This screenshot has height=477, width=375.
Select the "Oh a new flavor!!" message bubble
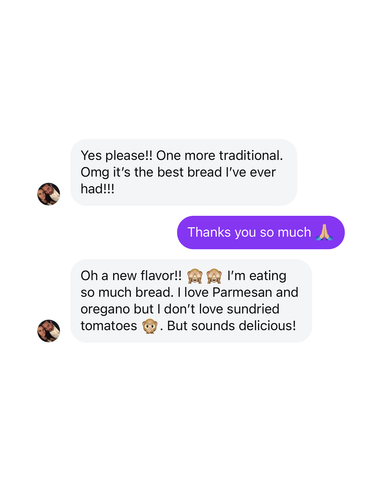[x=191, y=301]
